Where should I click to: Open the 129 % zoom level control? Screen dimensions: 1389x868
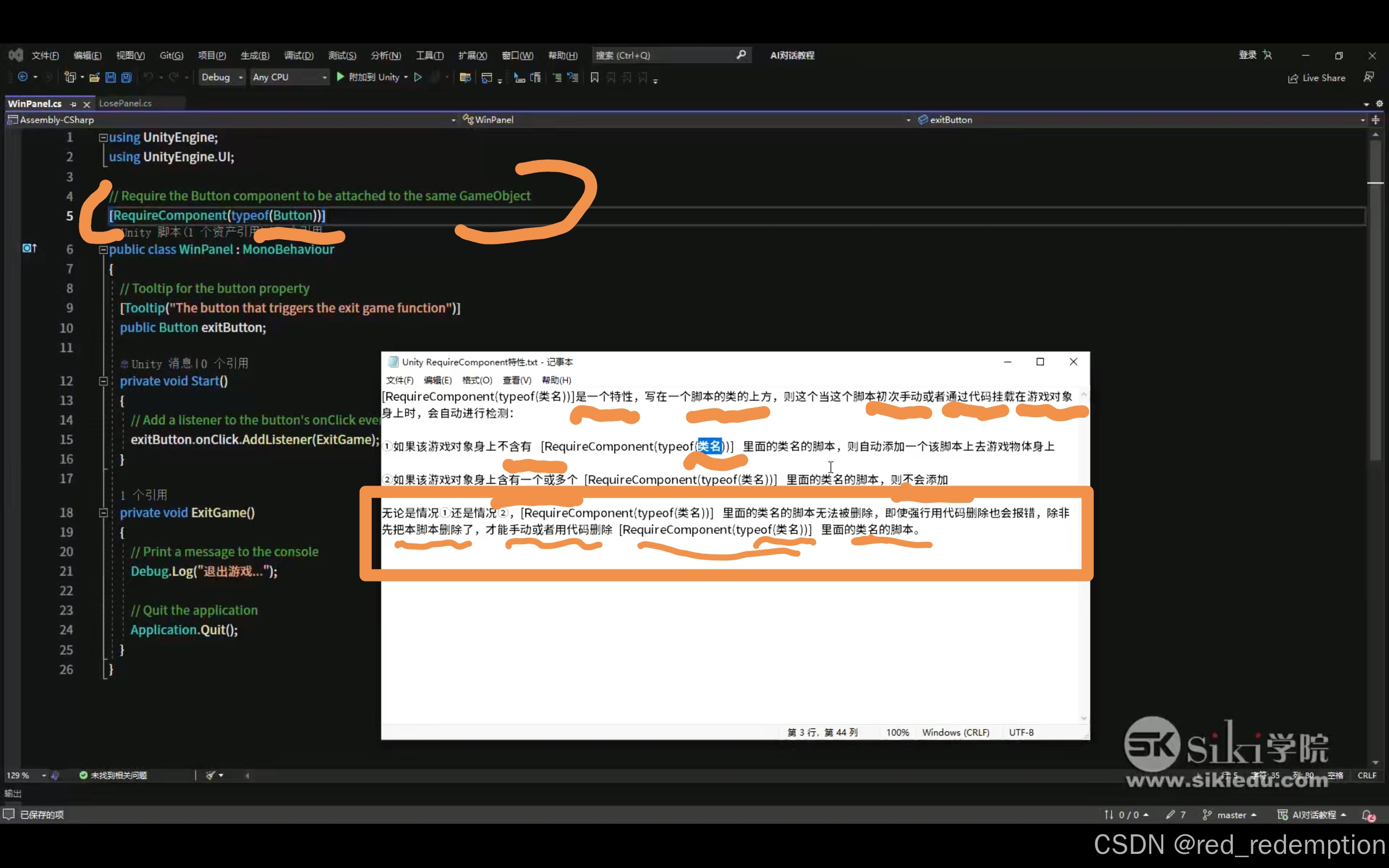pyautogui.click(x=26, y=775)
